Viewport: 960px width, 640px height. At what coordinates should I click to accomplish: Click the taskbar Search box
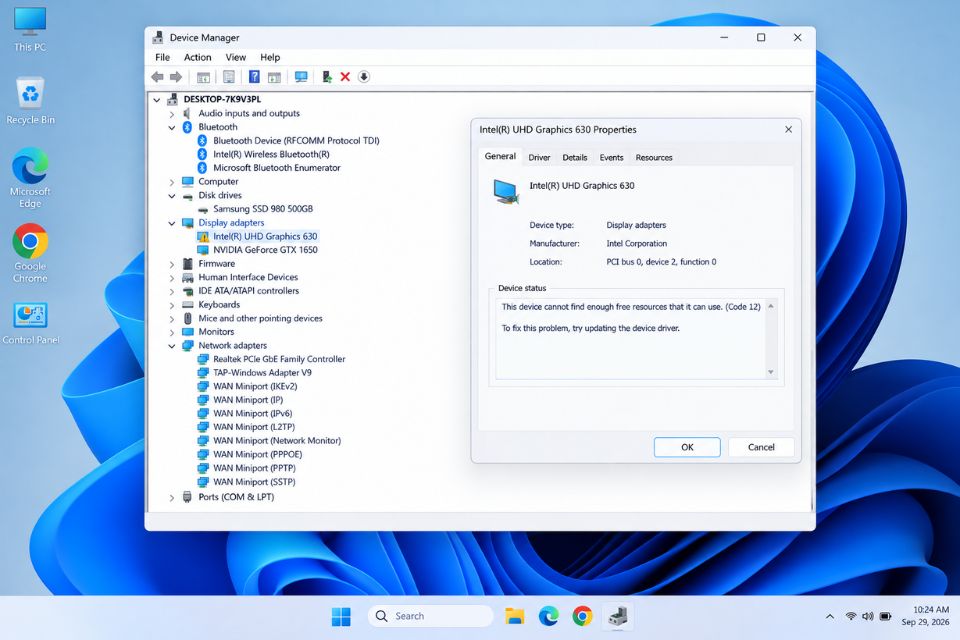coord(430,616)
